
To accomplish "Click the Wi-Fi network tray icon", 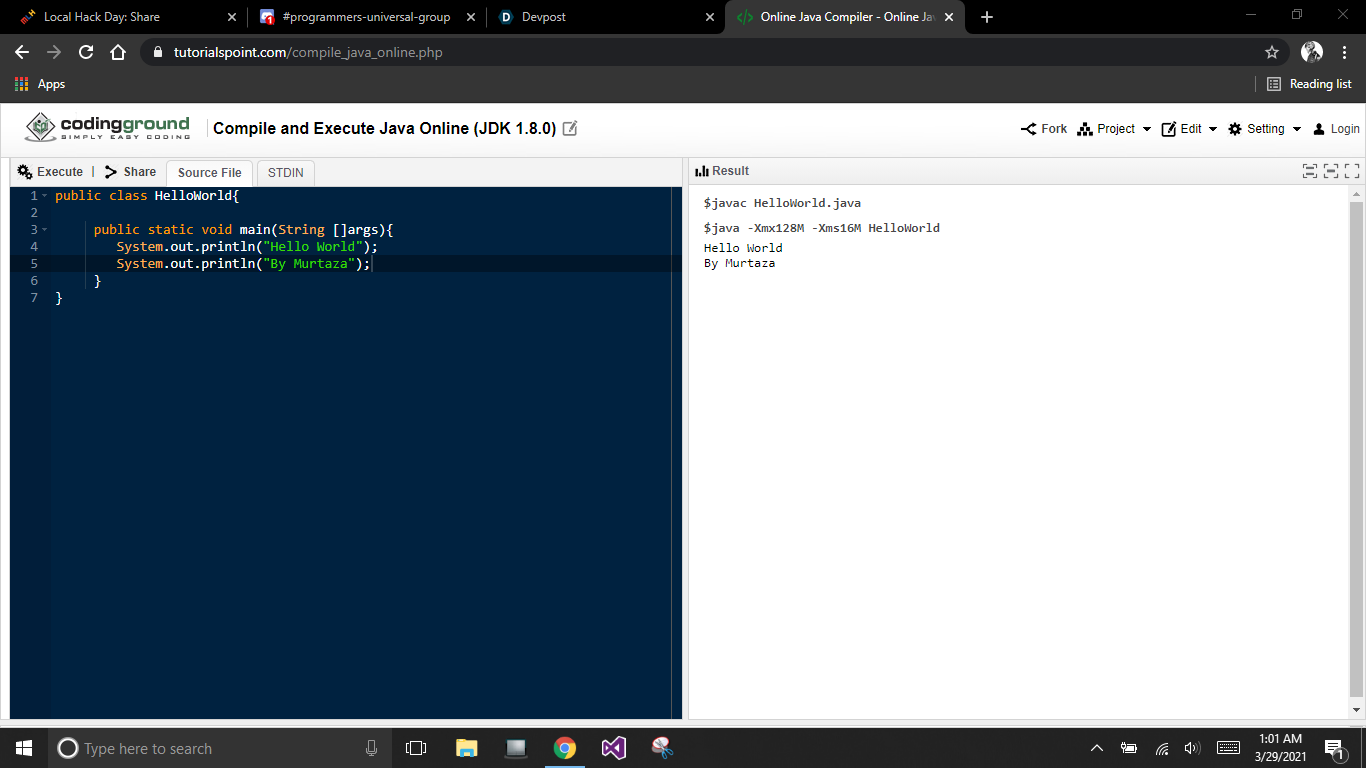I will pyautogui.click(x=1162, y=748).
